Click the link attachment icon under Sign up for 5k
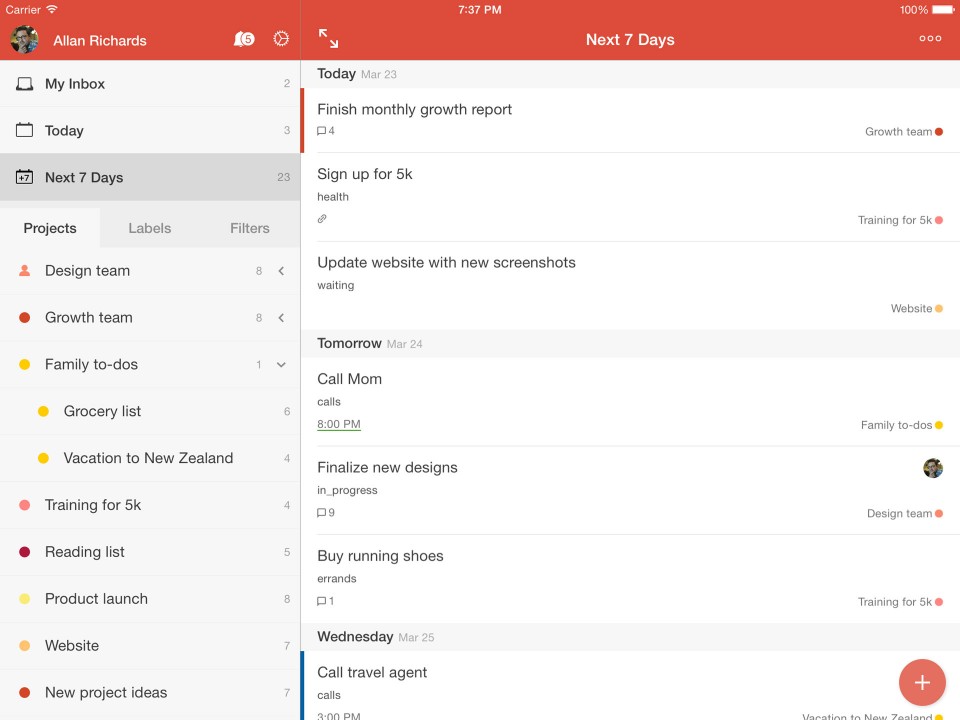The image size is (960, 720). 322,219
